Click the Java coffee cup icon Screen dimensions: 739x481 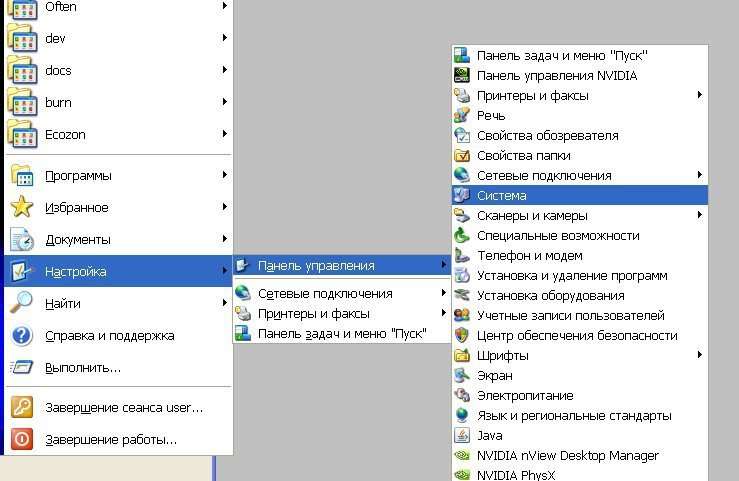click(x=462, y=435)
